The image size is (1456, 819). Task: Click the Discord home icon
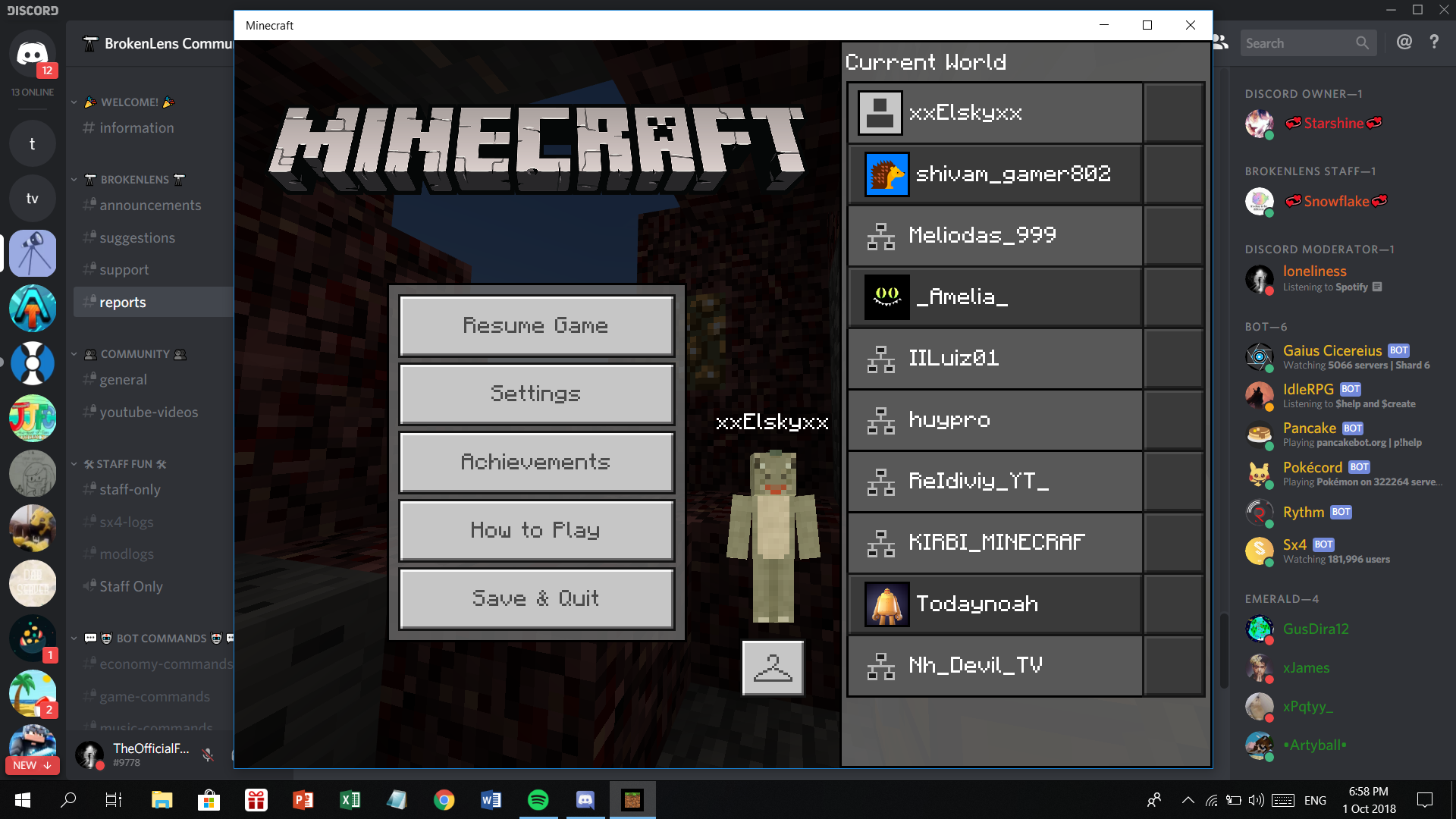click(x=32, y=54)
